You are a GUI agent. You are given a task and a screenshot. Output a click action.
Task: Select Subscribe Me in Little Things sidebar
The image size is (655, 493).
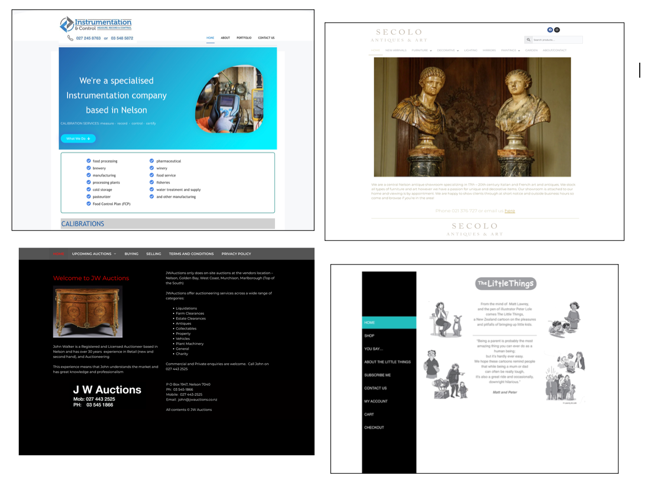pos(378,375)
